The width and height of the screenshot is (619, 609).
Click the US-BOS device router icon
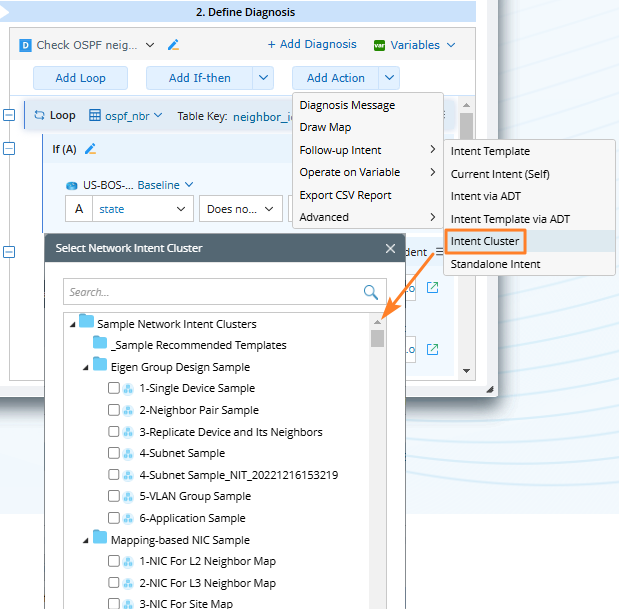point(71,186)
